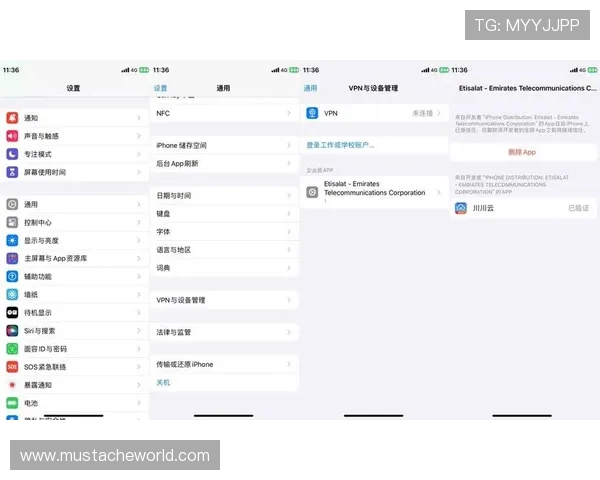The image size is (600, 480).
Task: Open 待机显示 settings row
Action: 74,313
